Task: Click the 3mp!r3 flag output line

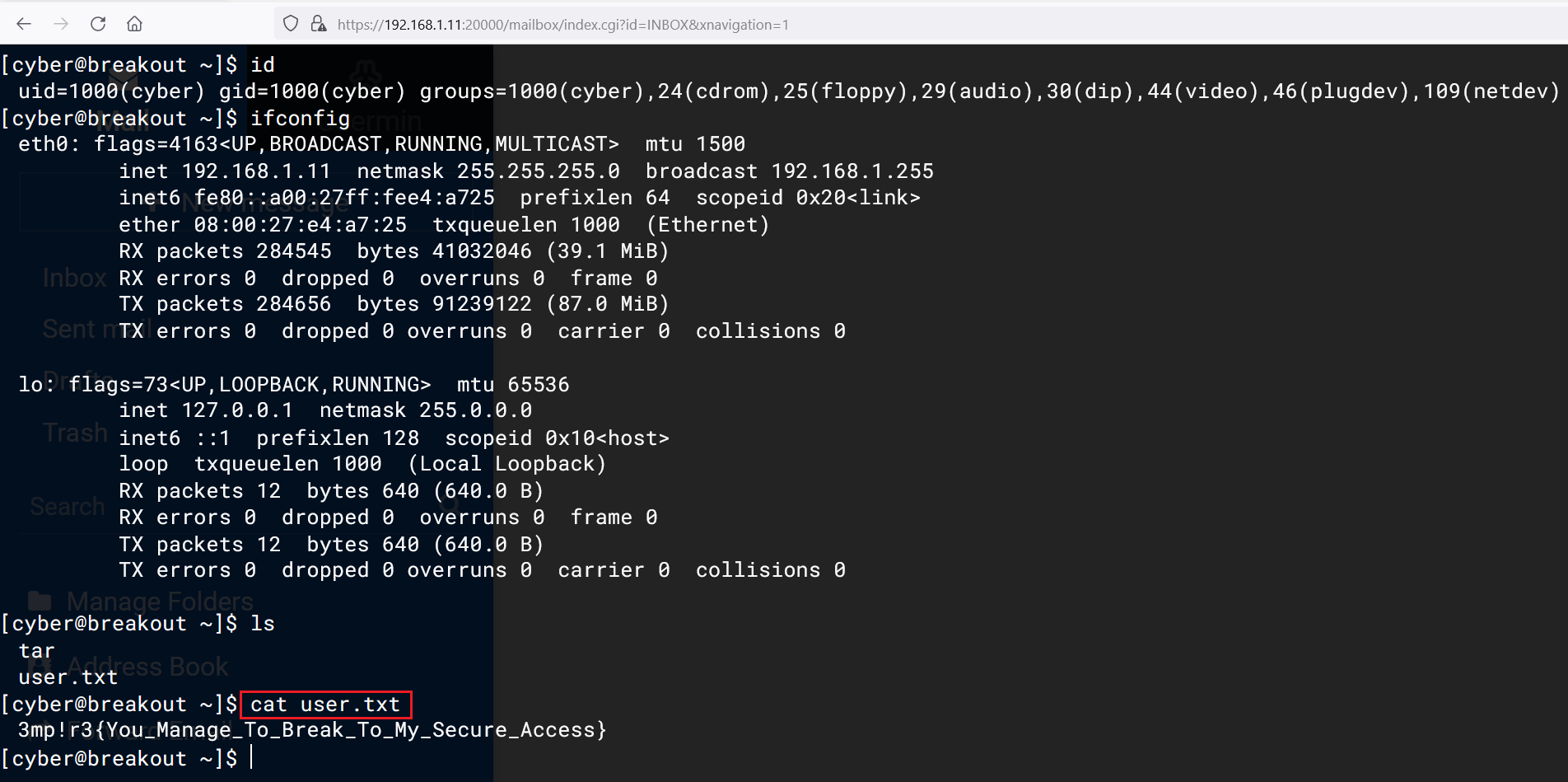Action: tap(312, 730)
